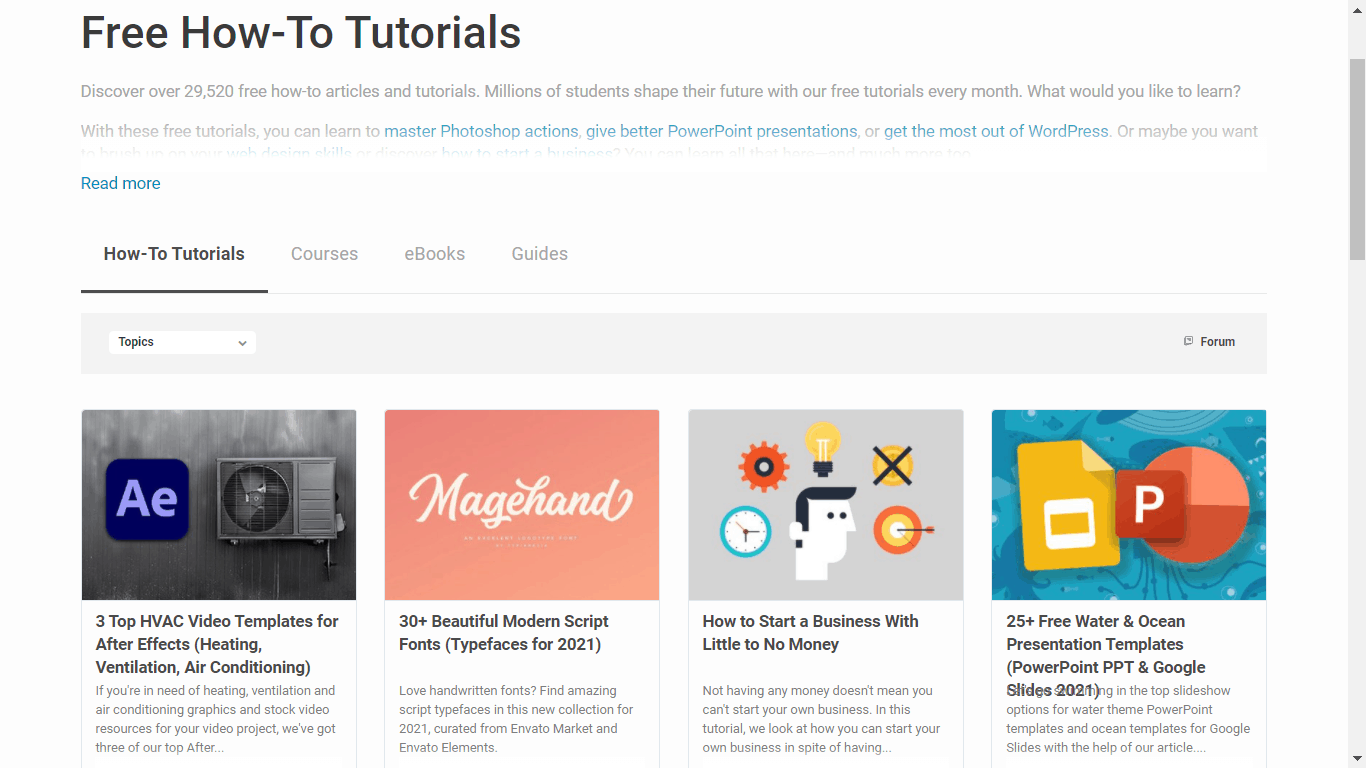Click the description starting "If you're in need of heating"

[215, 719]
